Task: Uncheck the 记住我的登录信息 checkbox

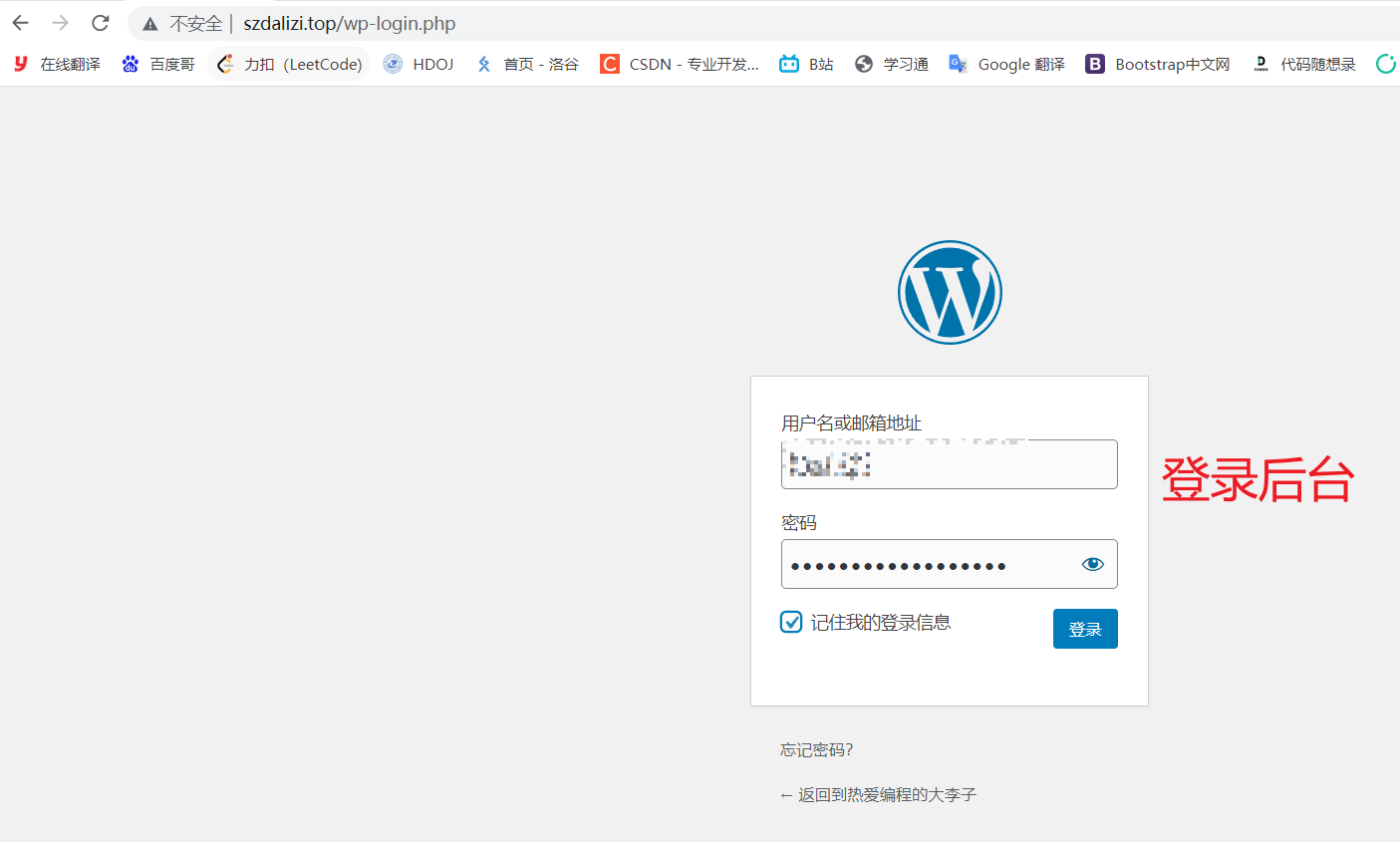Action: [x=791, y=622]
